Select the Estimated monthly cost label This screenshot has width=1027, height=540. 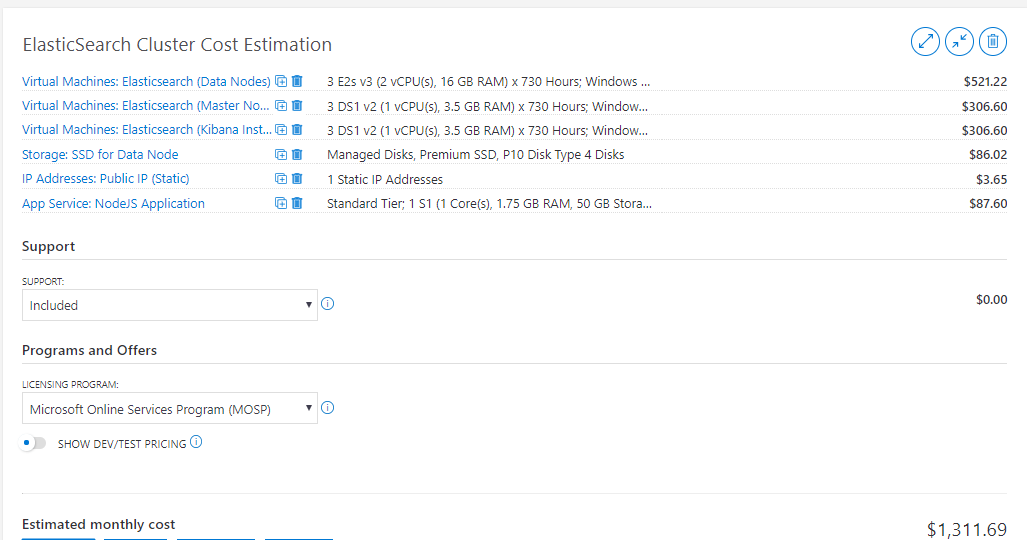98,524
